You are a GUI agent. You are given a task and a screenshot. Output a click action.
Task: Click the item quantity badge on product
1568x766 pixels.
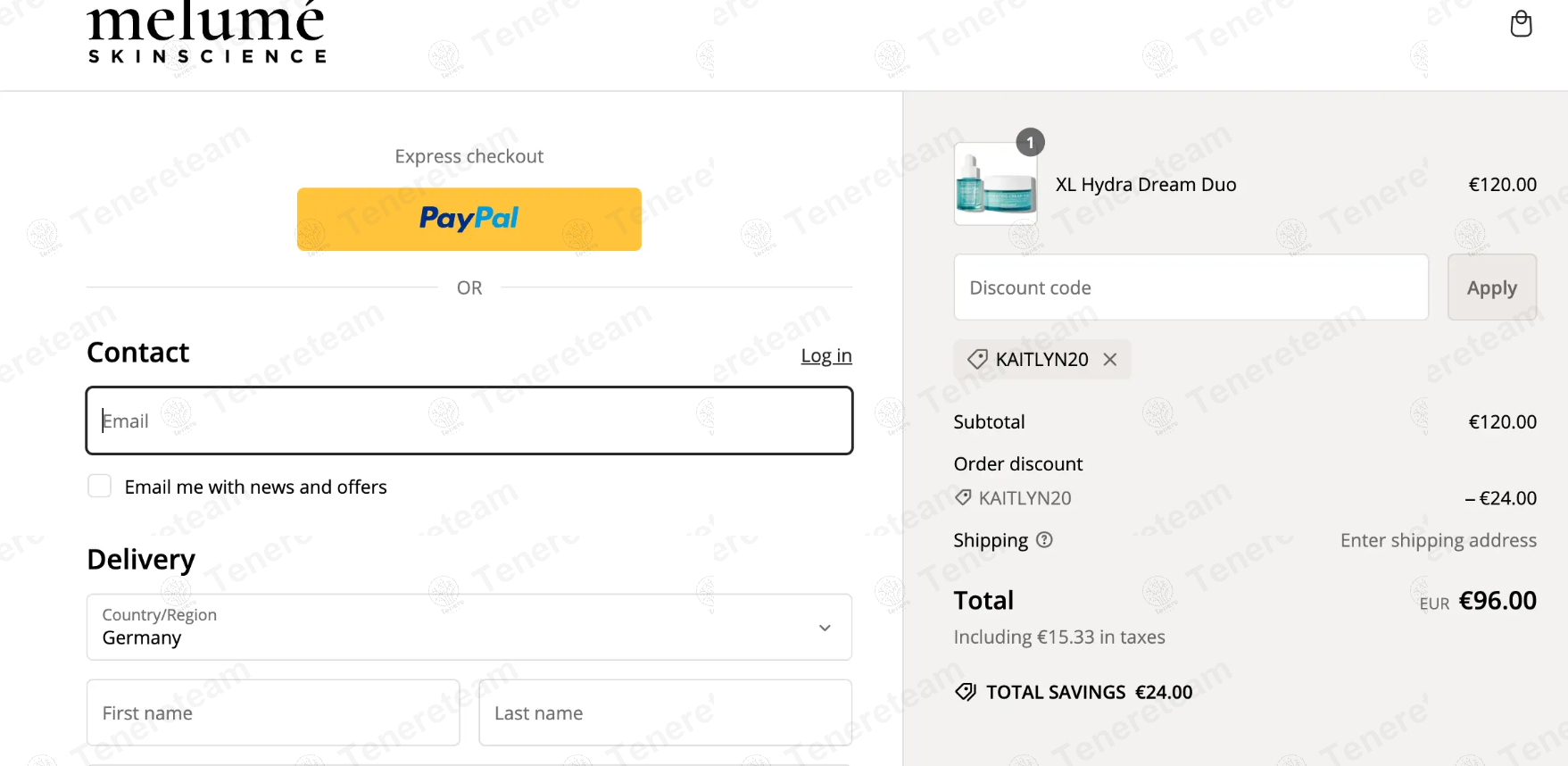[1030, 142]
